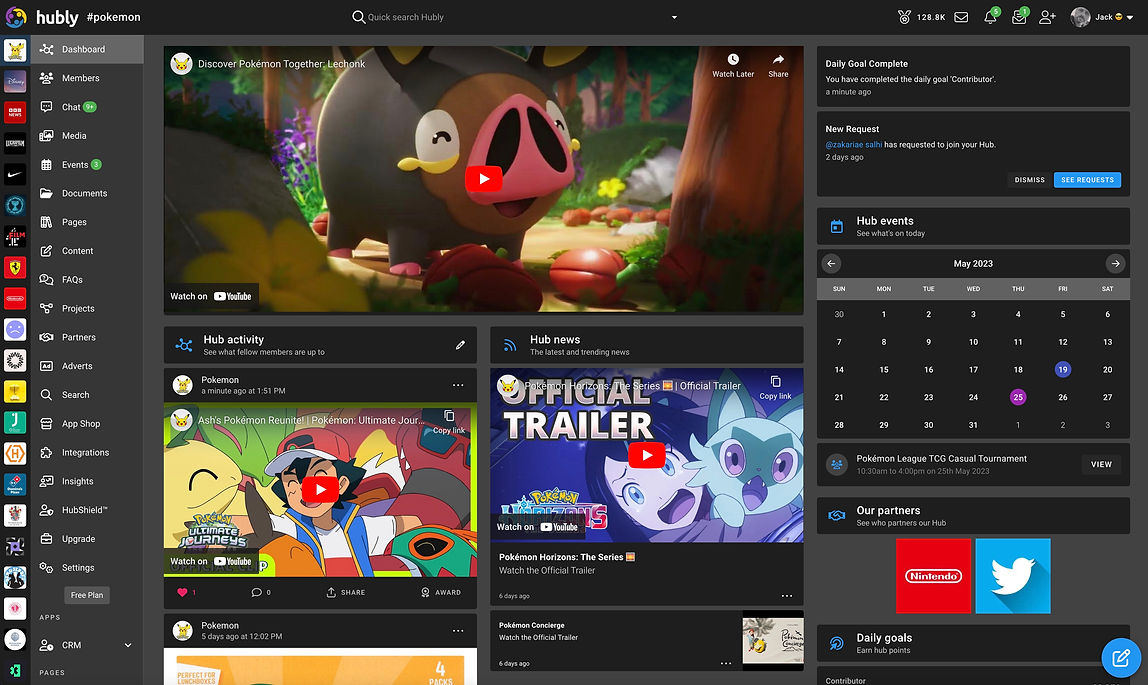View the Pokémon League TCG Tournament event
This screenshot has height=685, width=1148.
pos(1101,465)
